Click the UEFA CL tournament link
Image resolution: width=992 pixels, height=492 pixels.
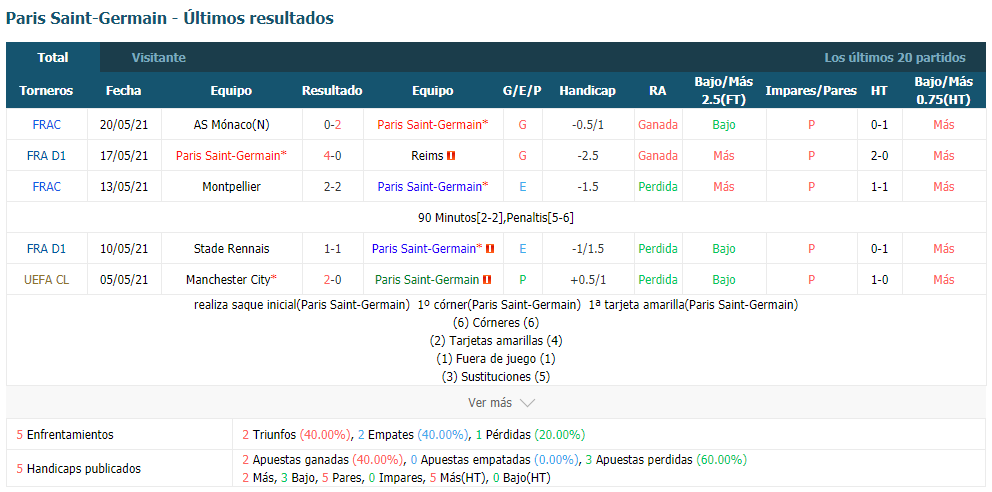point(46,280)
